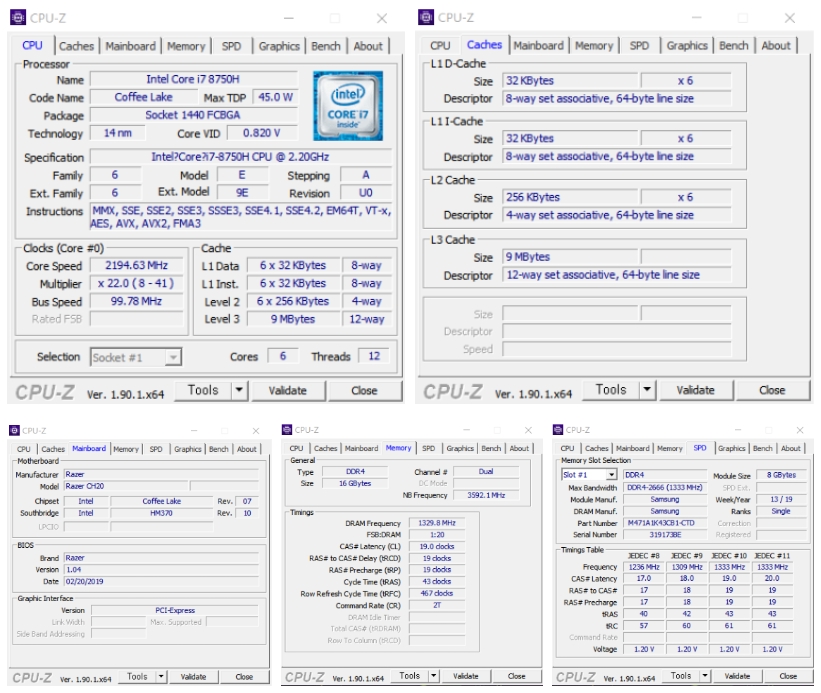
Task: Click memory Size value 16 GBytes
Action: point(355,483)
